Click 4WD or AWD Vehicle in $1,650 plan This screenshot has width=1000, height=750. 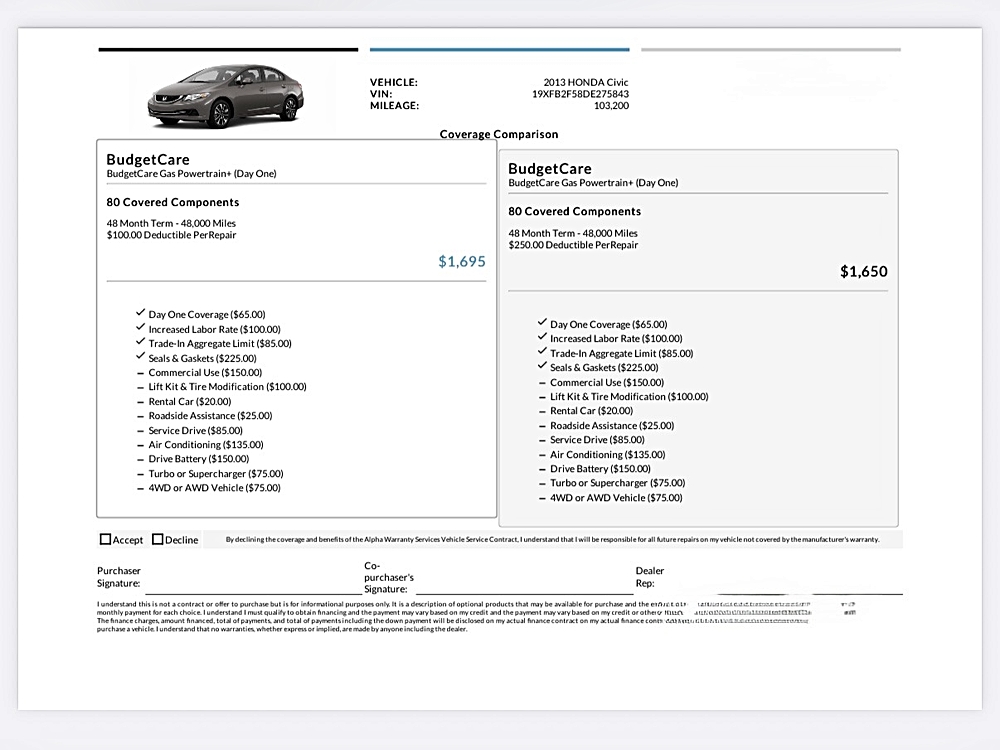tap(616, 497)
